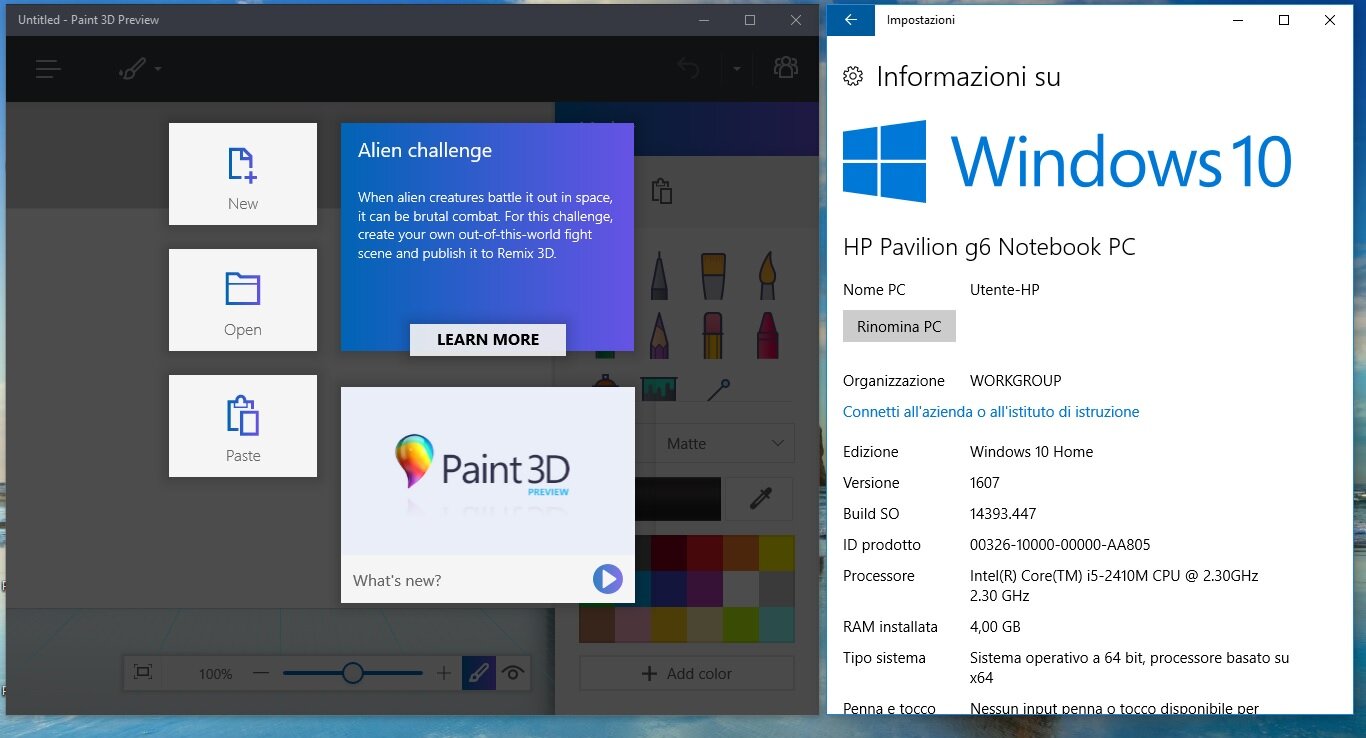
Task: Select the Eraser tool
Action: pos(712,335)
